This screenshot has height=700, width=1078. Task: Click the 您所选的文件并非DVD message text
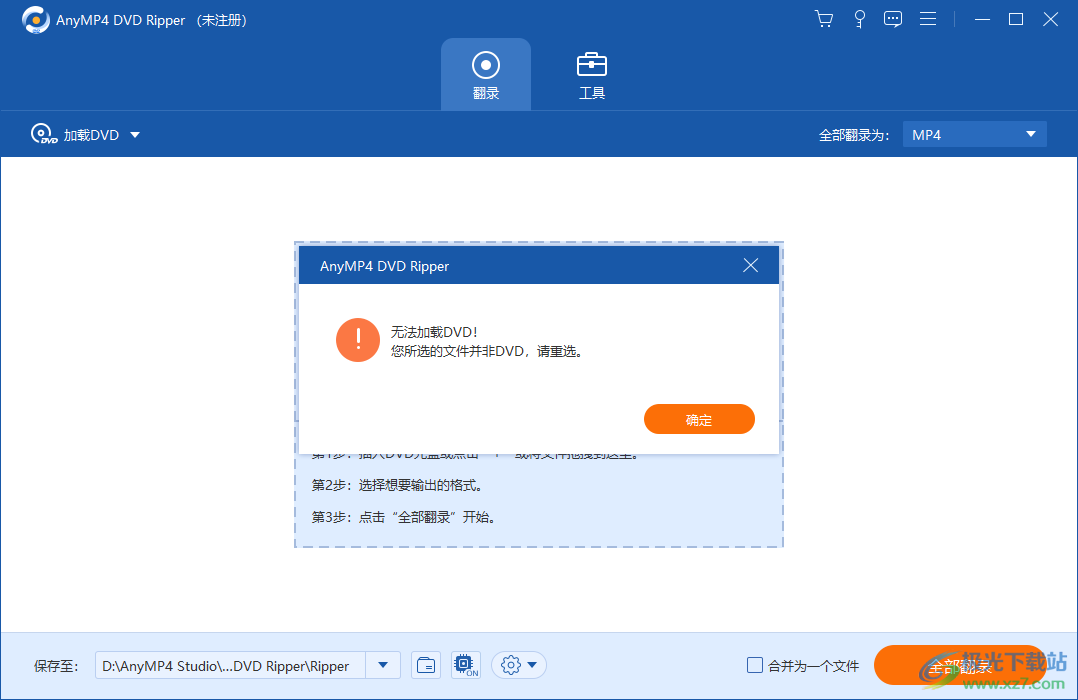coord(487,351)
